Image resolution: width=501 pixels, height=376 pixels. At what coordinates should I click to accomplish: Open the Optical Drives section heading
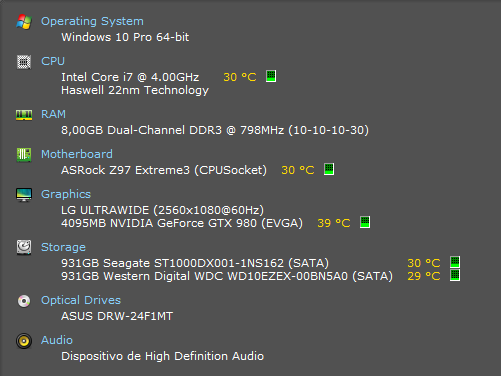pyautogui.click(x=81, y=300)
